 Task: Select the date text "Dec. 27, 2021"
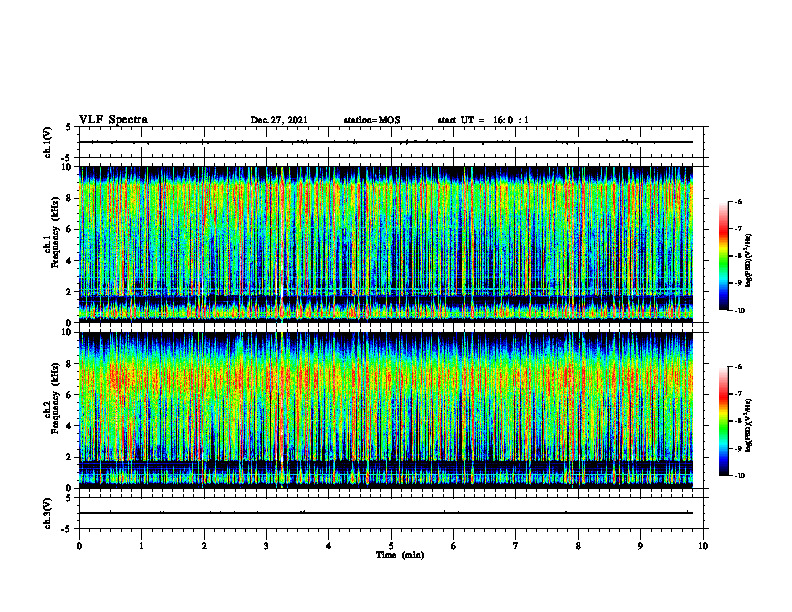coord(279,120)
